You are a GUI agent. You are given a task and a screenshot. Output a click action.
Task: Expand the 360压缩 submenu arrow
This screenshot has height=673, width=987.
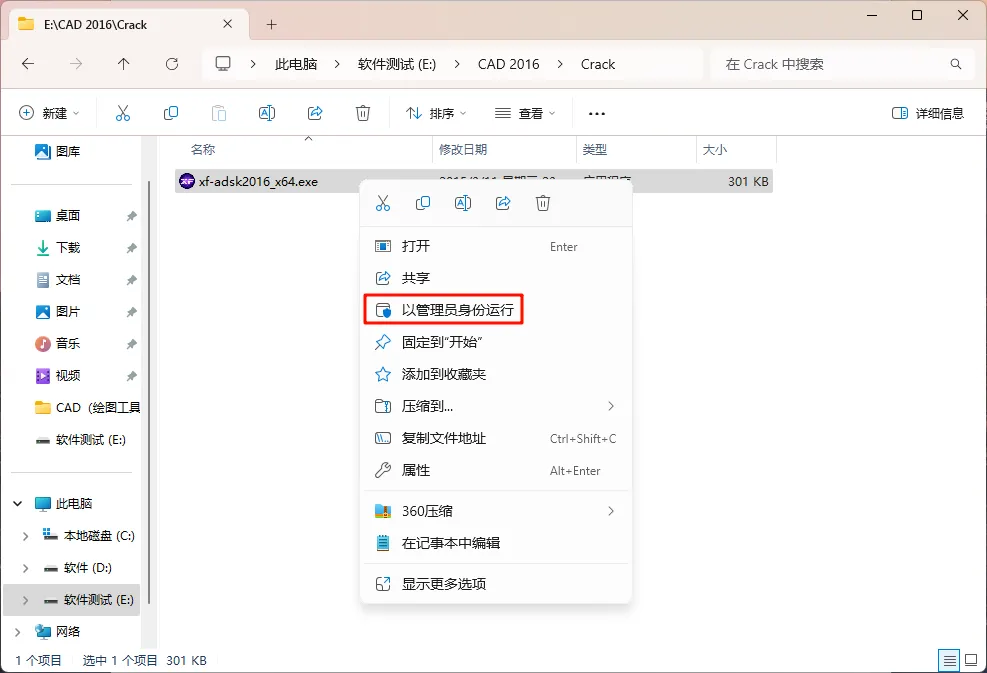click(x=611, y=511)
